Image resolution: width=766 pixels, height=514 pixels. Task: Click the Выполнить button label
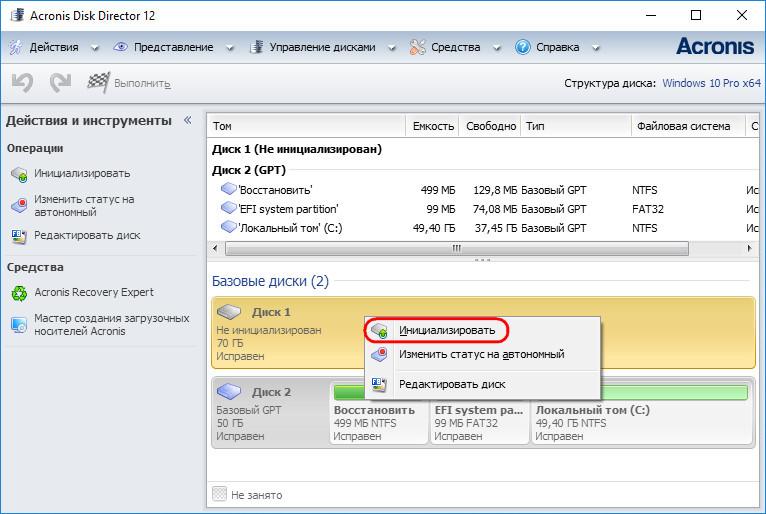142,84
